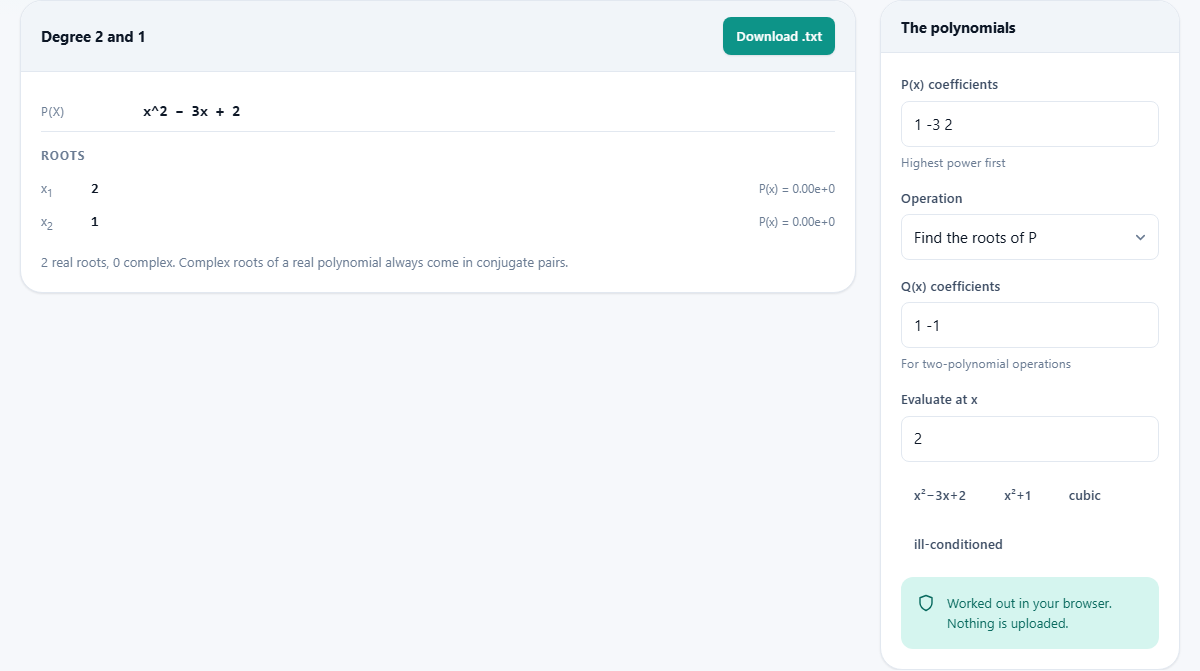
Task: Select the cubic preset
Action: point(1084,495)
